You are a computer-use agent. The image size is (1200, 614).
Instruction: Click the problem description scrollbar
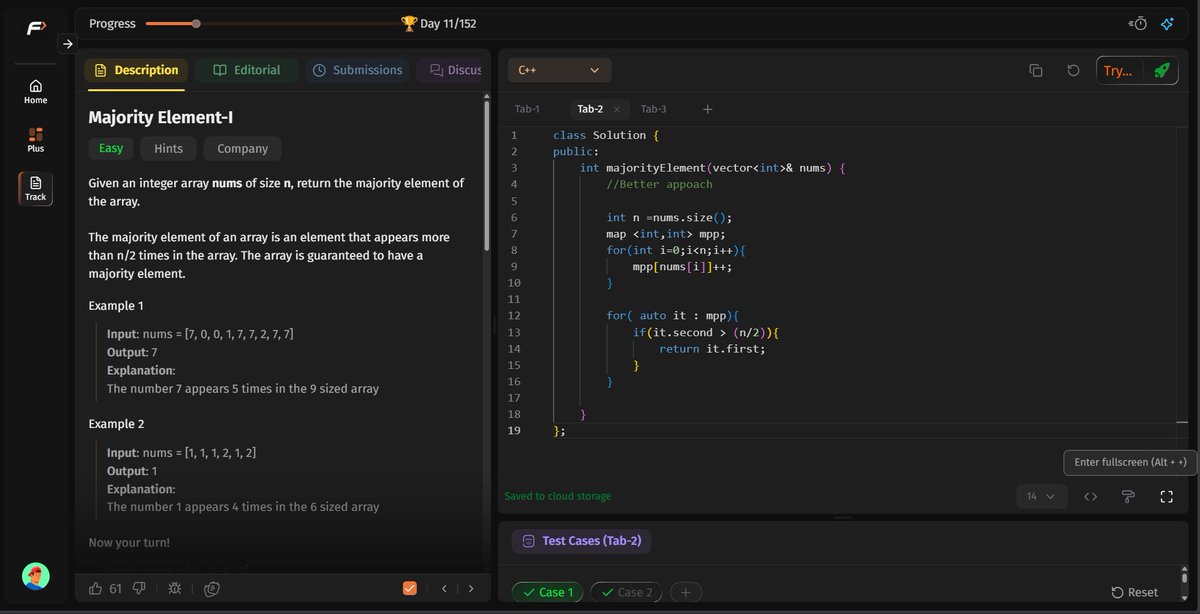point(487,175)
